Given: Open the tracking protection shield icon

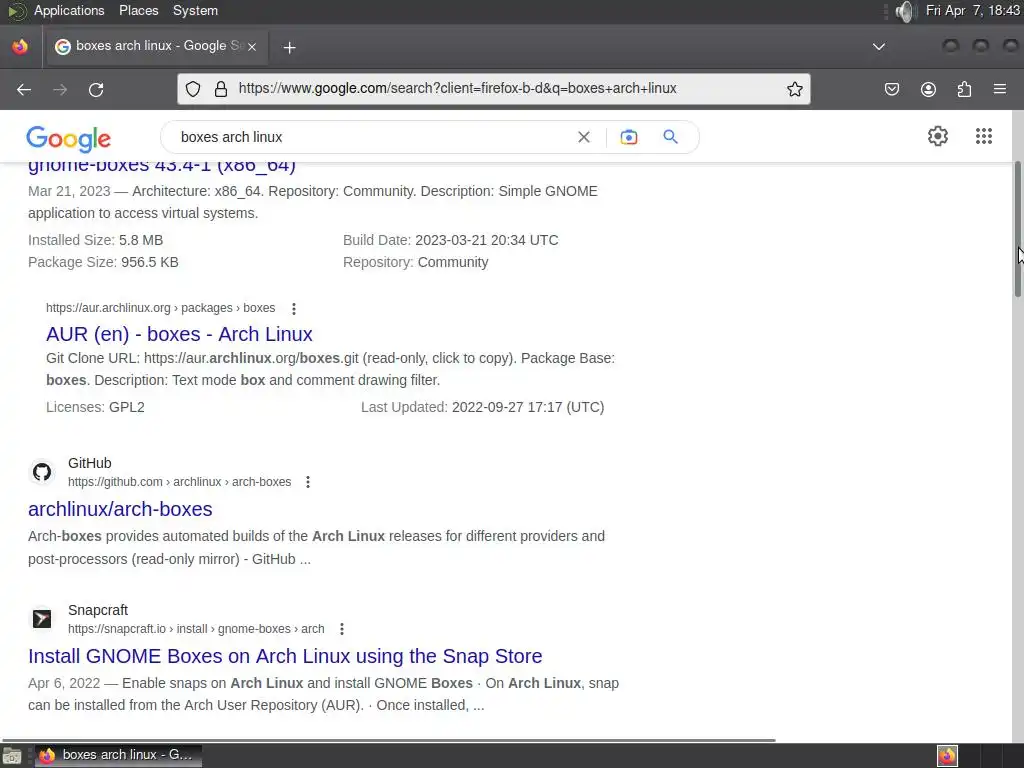Looking at the screenshot, I should [x=193, y=89].
